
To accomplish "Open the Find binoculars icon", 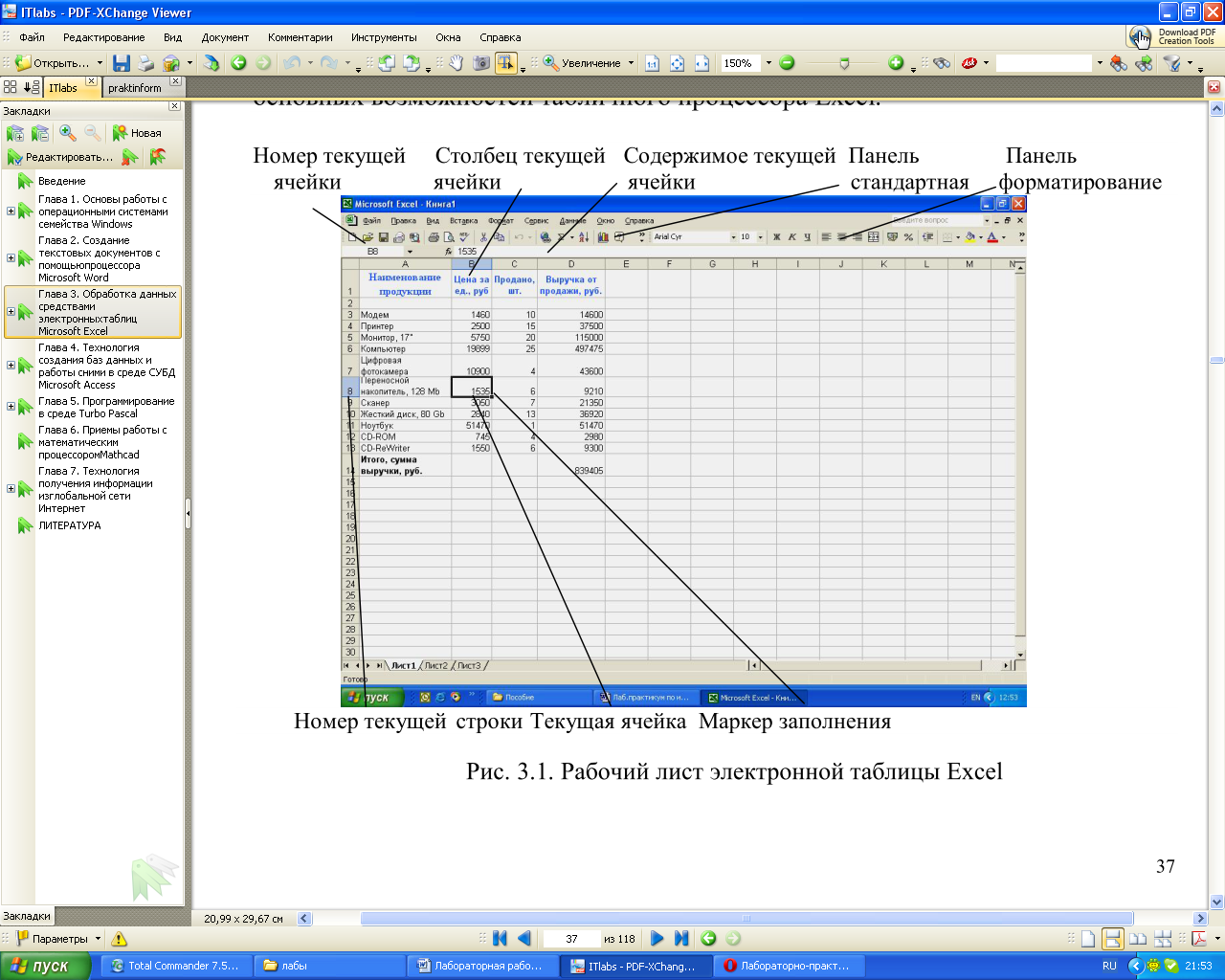I will pos(942,63).
